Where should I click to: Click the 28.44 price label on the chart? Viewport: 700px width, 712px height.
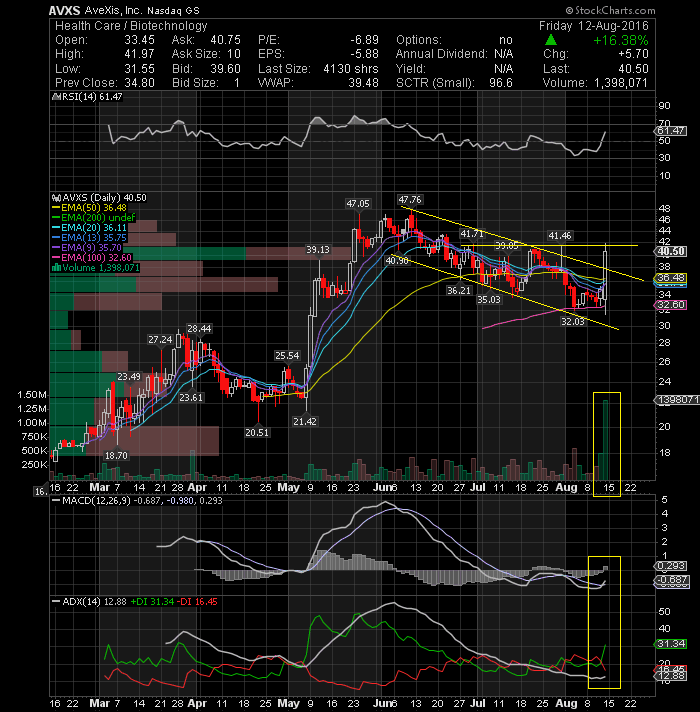[199, 329]
